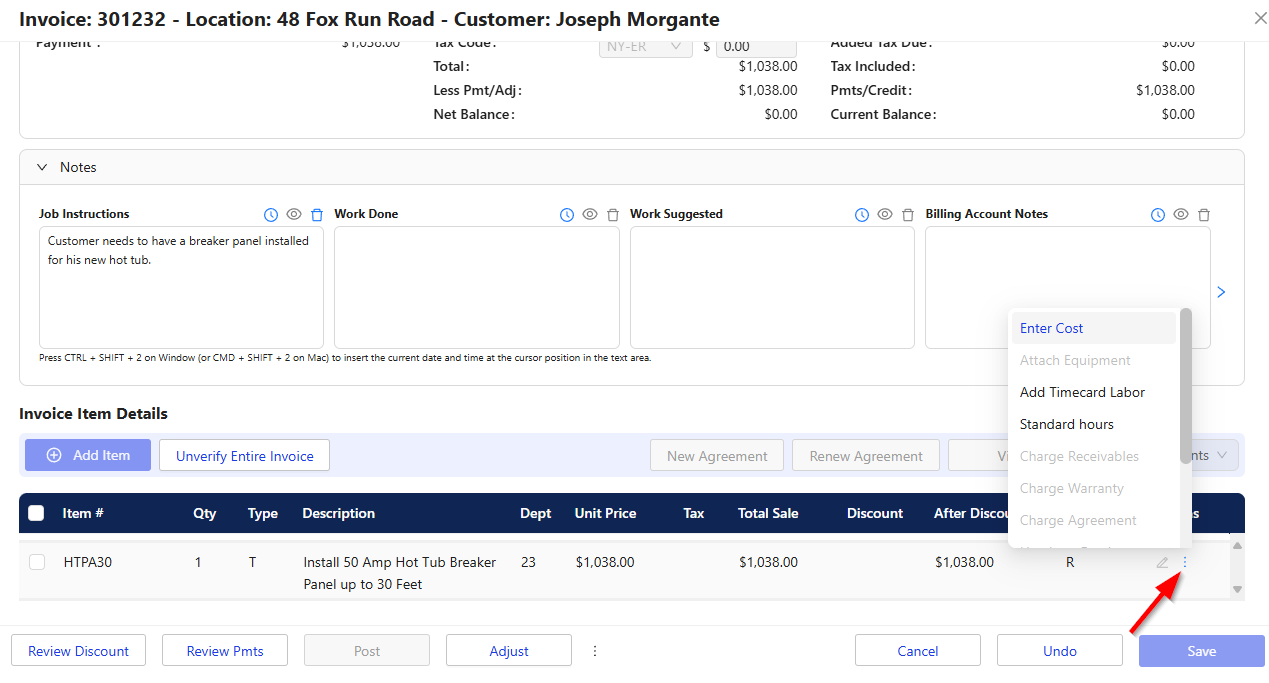Click the Dept column header
The width and height of the screenshot is (1269, 683).
click(x=535, y=513)
